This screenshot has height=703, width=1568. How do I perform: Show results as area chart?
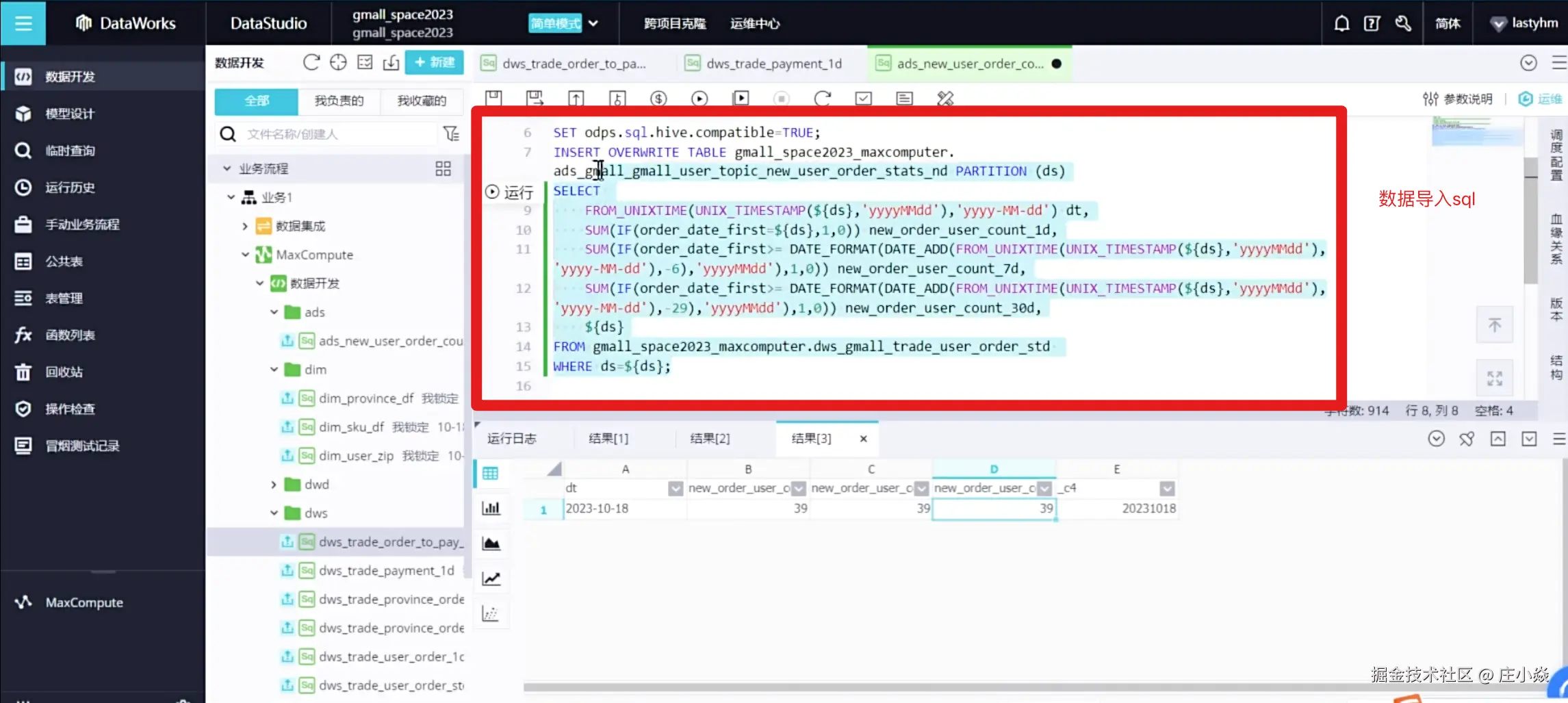click(491, 544)
